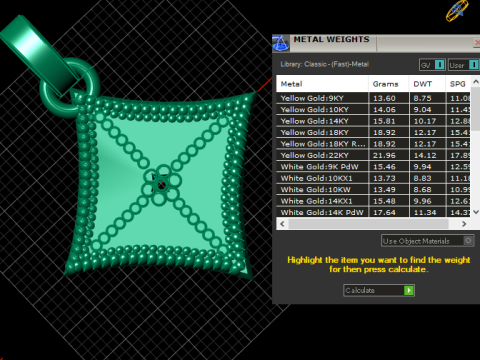Click the DWT column header
The width and height of the screenshot is (480, 360).
(x=427, y=84)
